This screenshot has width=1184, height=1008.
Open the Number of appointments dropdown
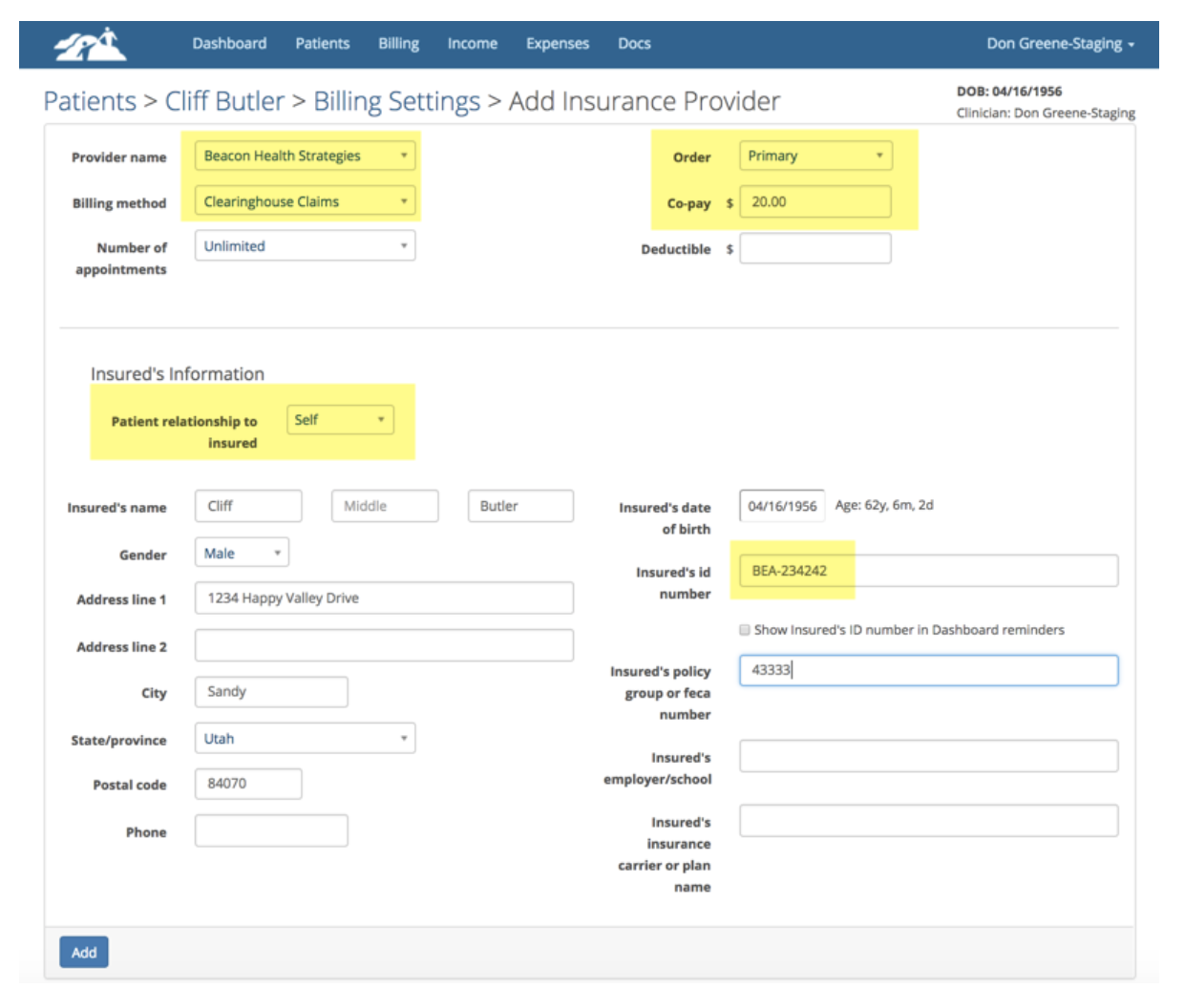pos(306,246)
